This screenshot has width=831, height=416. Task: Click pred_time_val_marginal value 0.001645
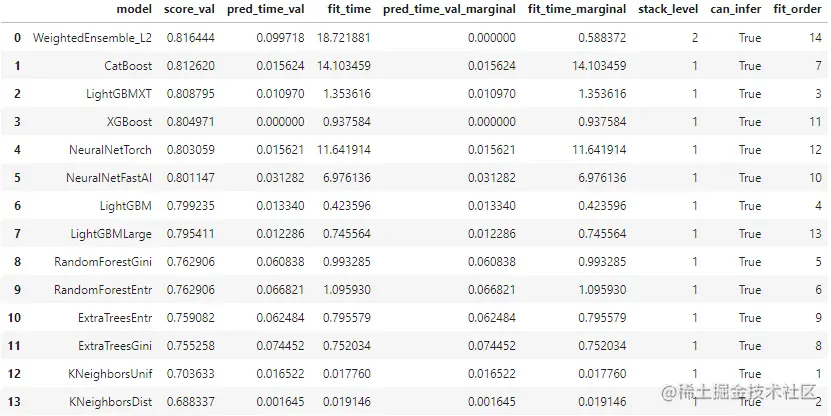(491, 402)
